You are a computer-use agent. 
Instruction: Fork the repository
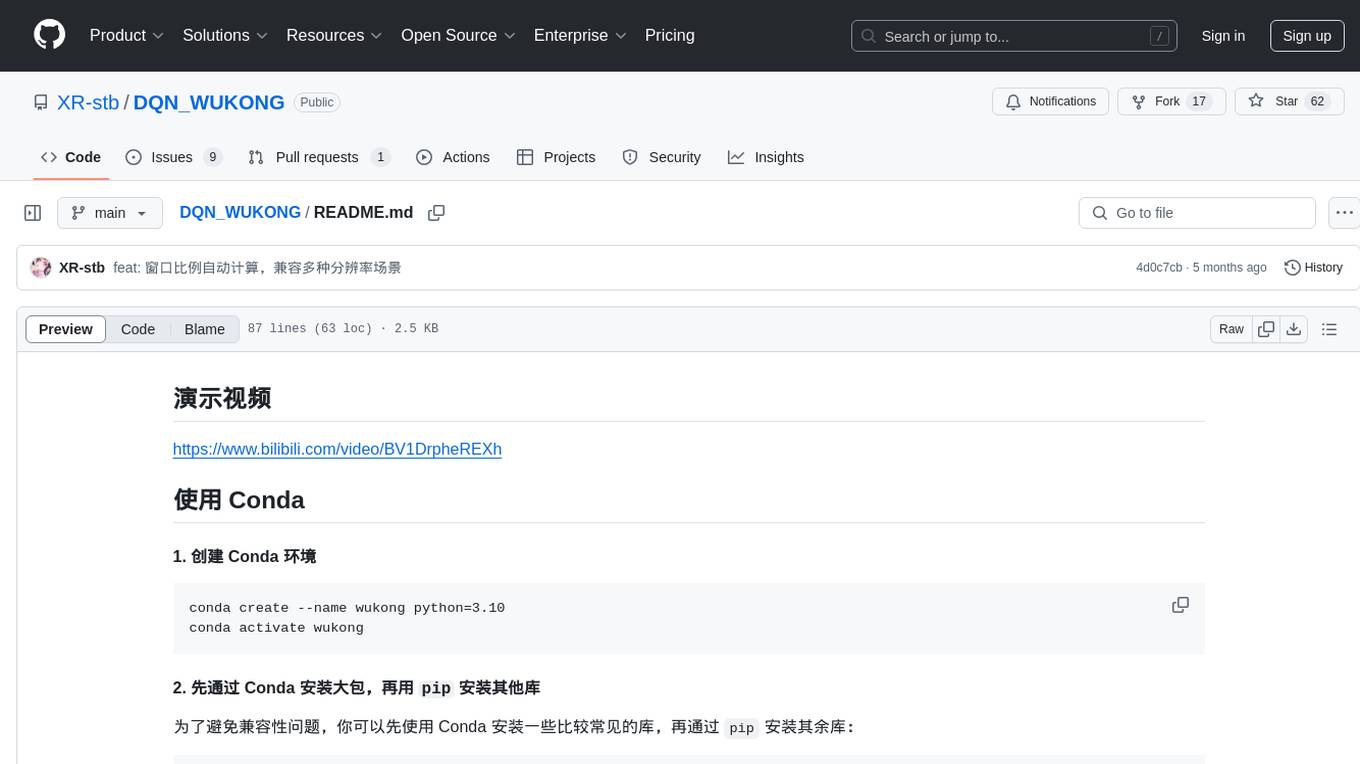[x=1172, y=102]
